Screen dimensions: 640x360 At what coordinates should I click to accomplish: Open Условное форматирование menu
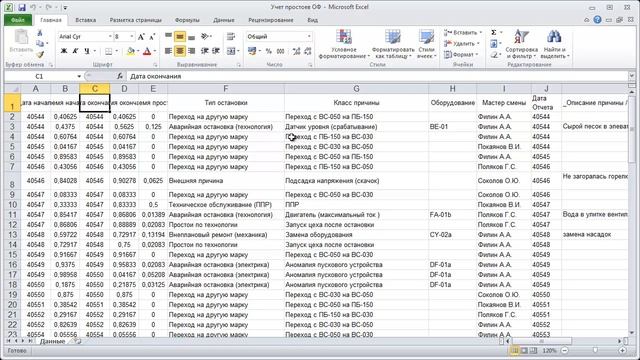pos(344,44)
